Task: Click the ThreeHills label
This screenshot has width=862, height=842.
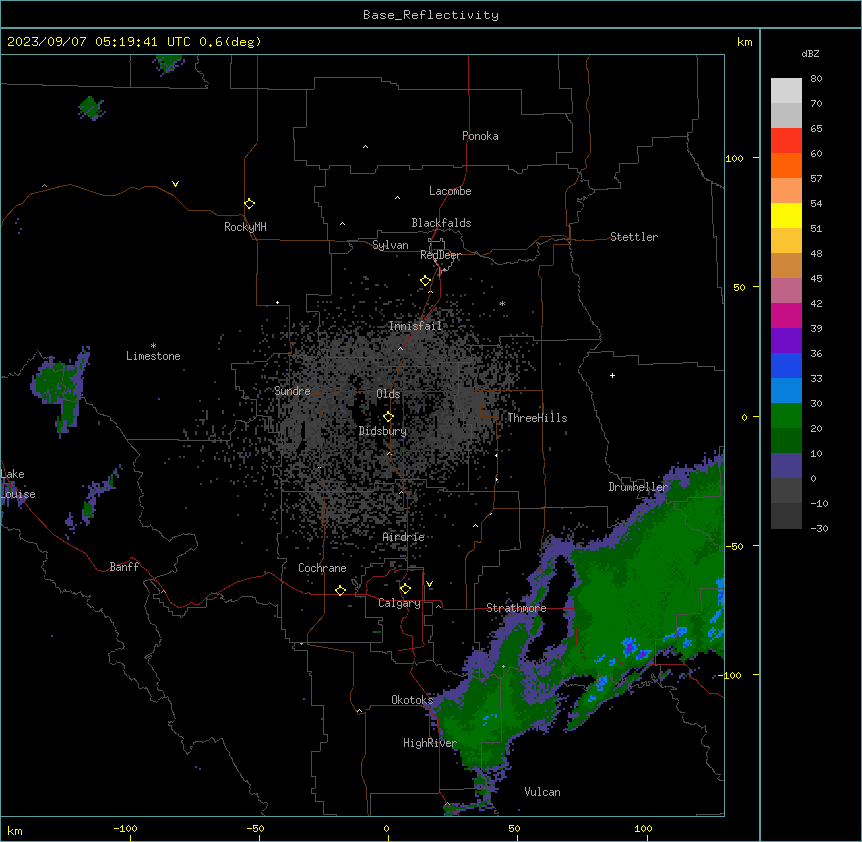Action: pos(537,418)
